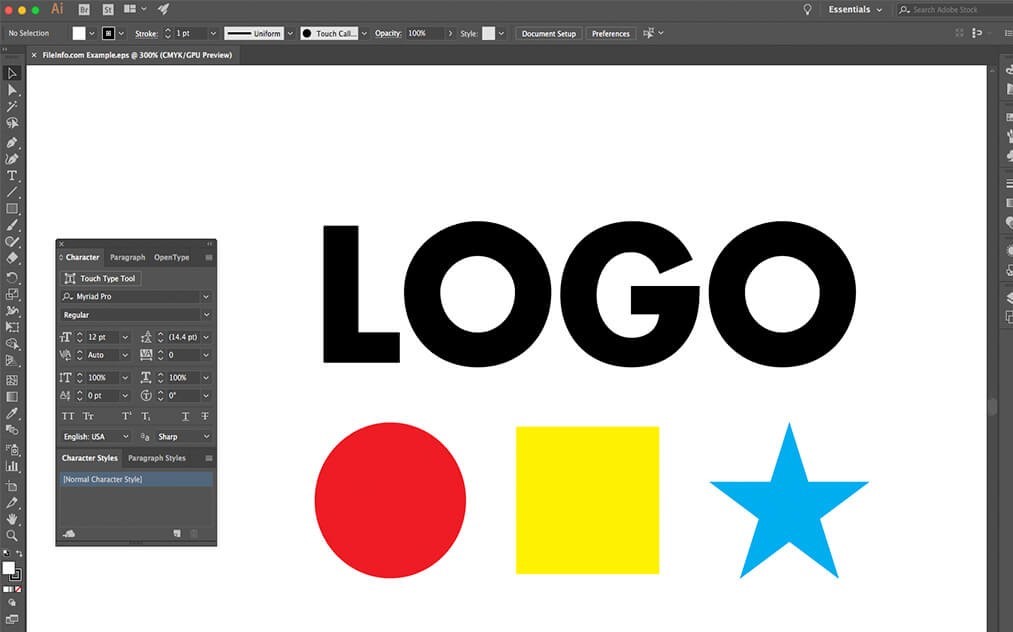Choose the Zoom magnifier tool
Screen dimensions: 1013x632
click(x=12, y=536)
